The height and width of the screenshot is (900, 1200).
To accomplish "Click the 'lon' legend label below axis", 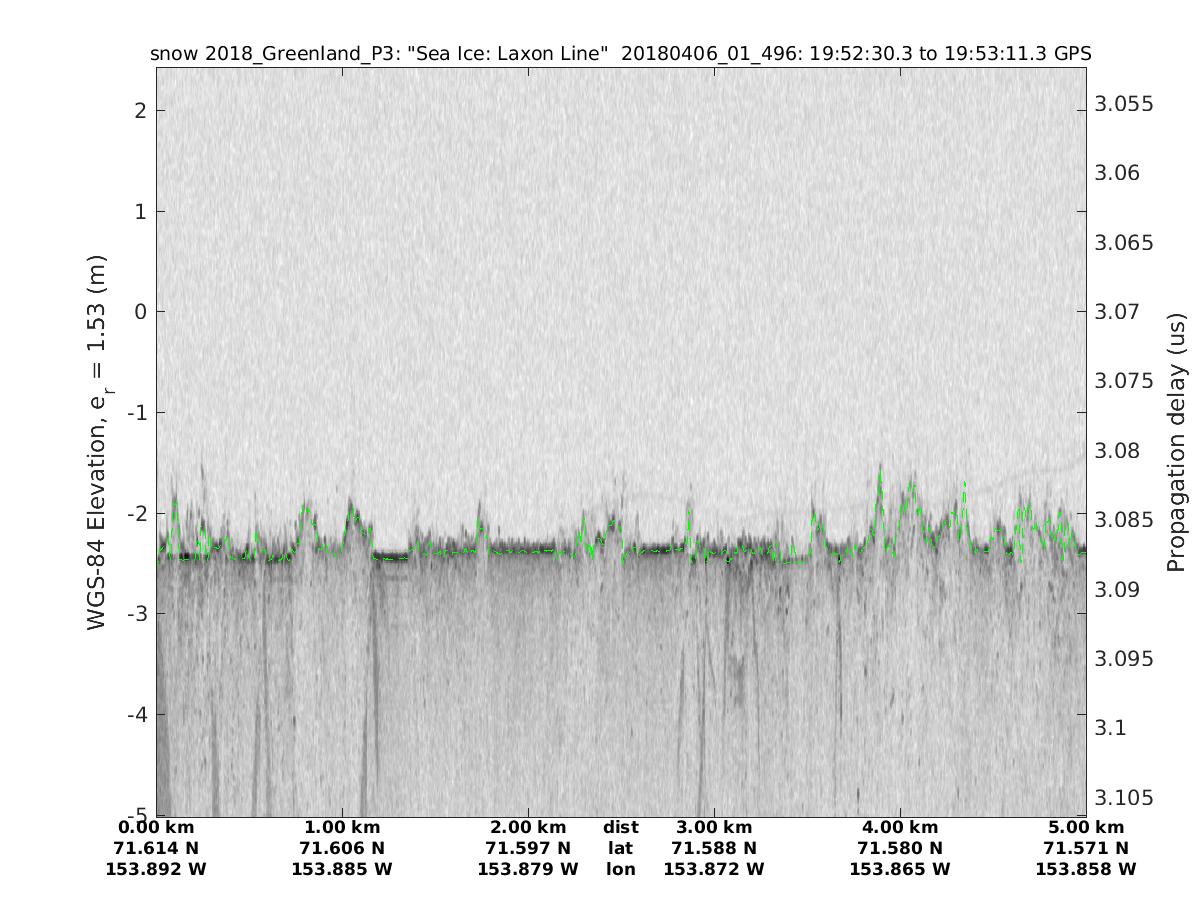I will 620,869.
